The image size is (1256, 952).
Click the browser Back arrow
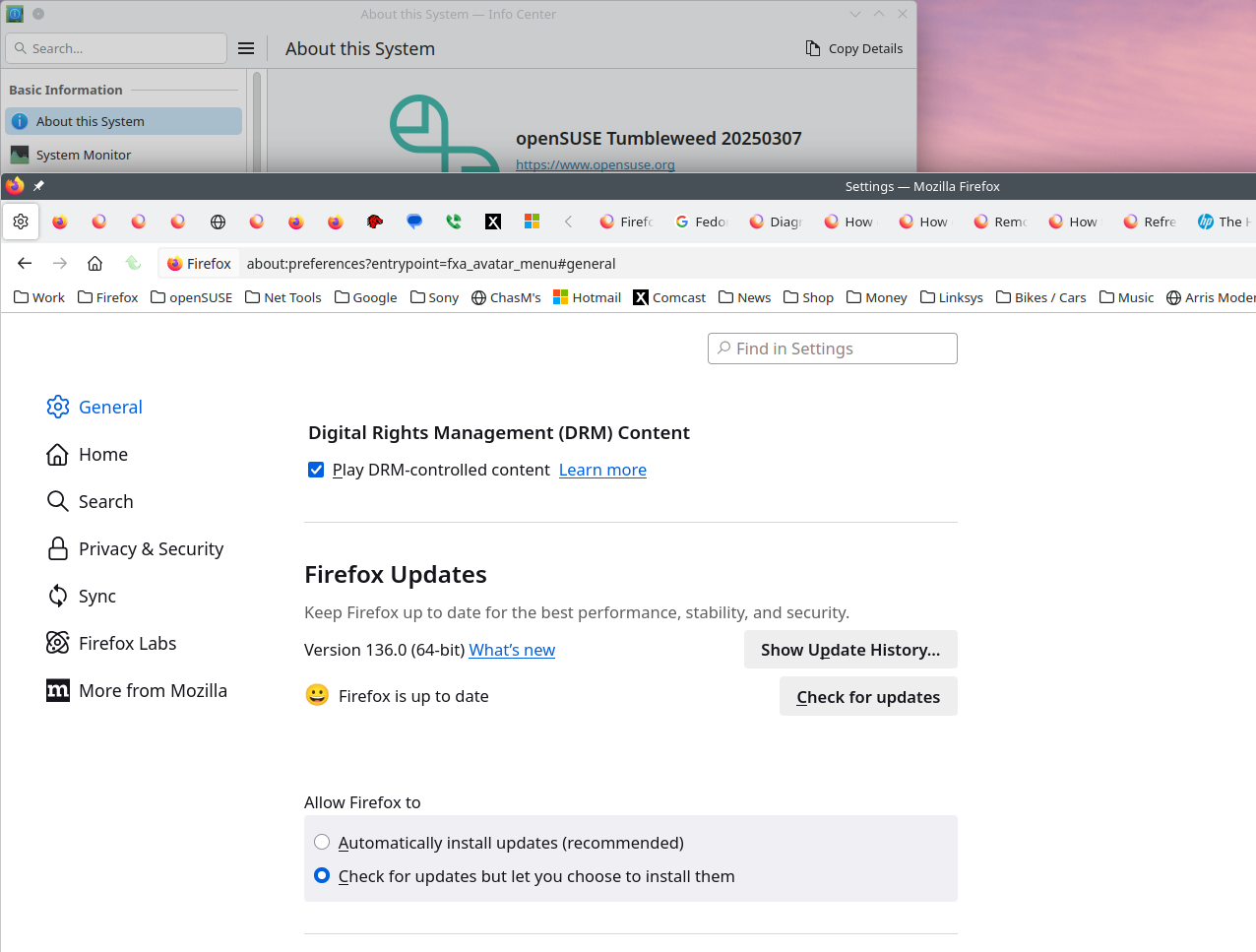(x=25, y=263)
